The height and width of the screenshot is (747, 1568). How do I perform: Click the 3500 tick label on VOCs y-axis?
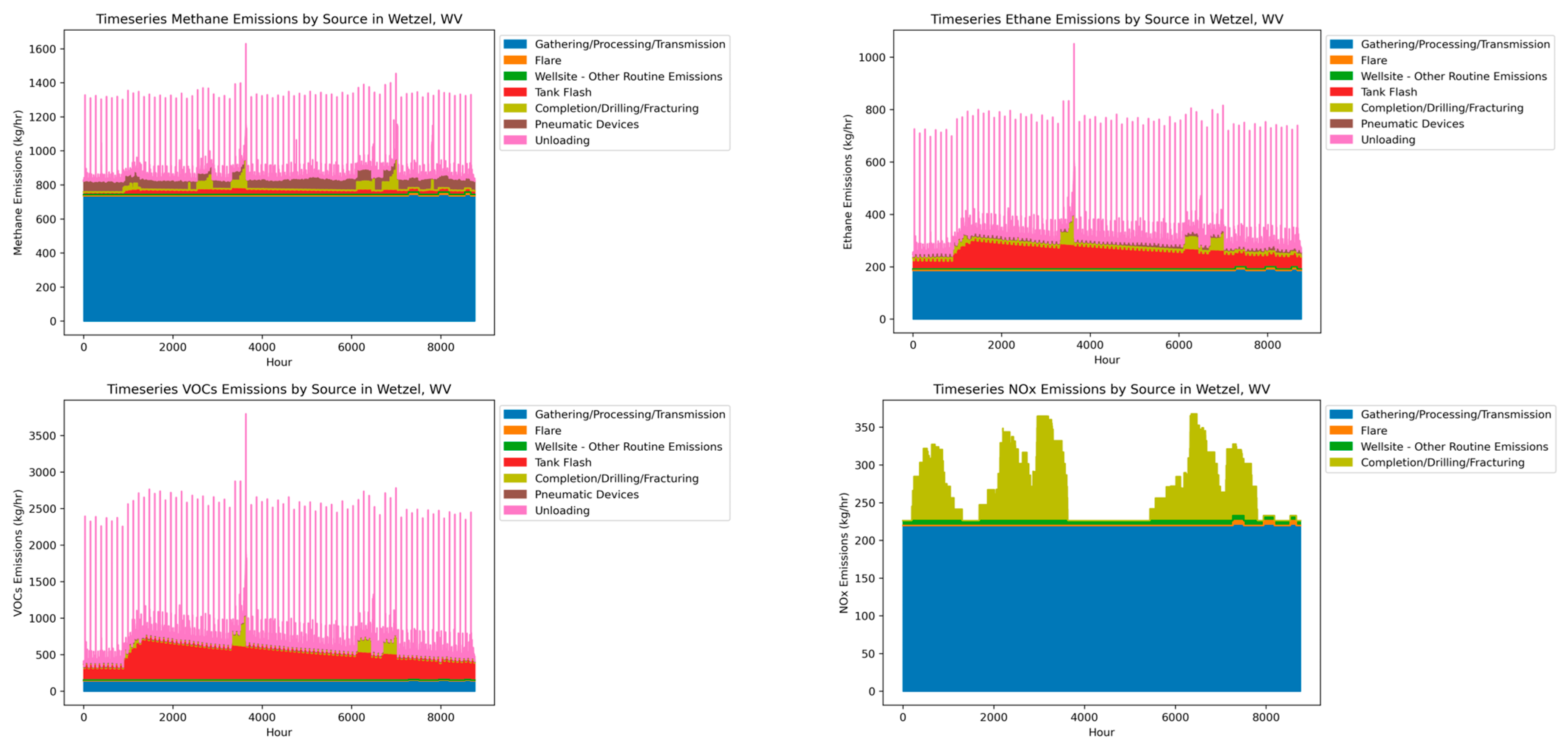click(42, 436)
